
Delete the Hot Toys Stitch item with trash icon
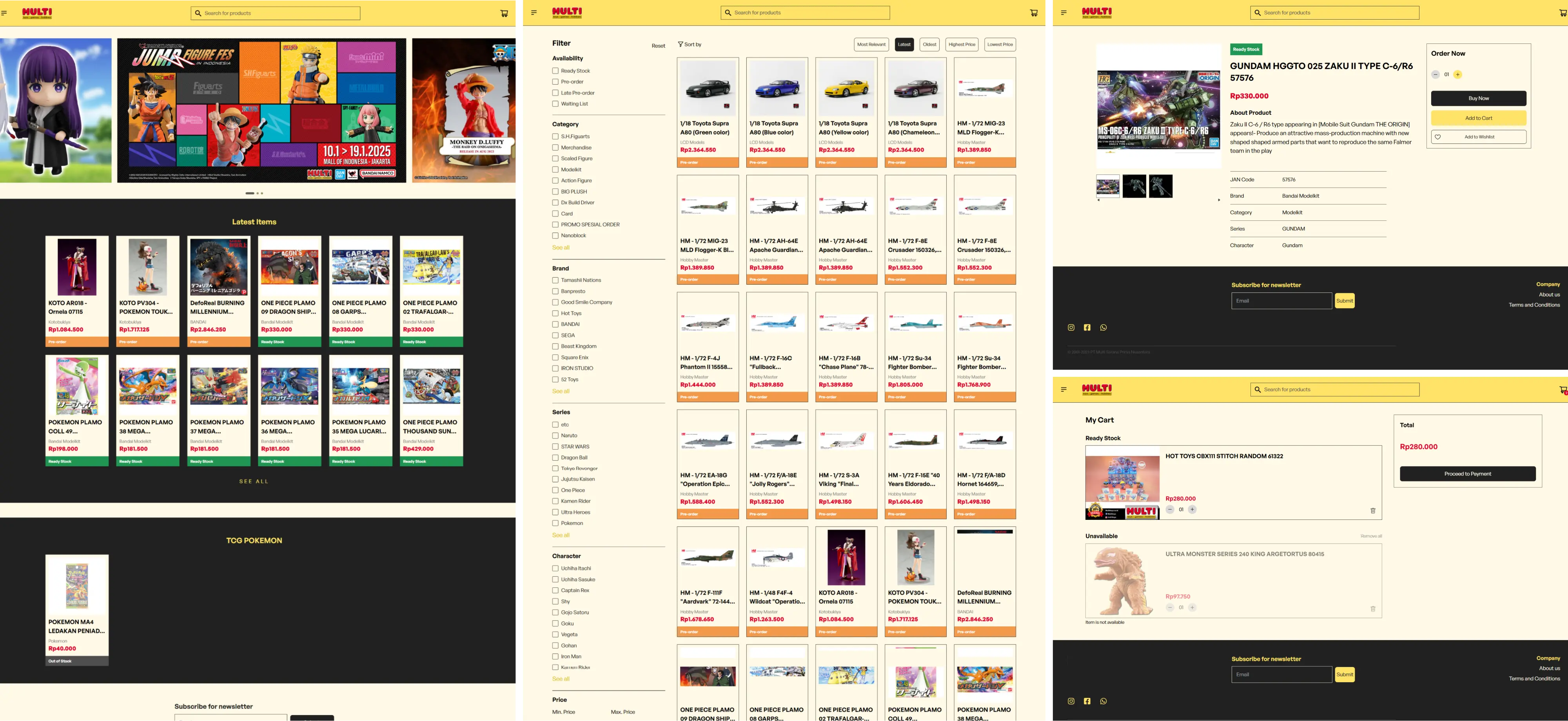pos(1373,510)
